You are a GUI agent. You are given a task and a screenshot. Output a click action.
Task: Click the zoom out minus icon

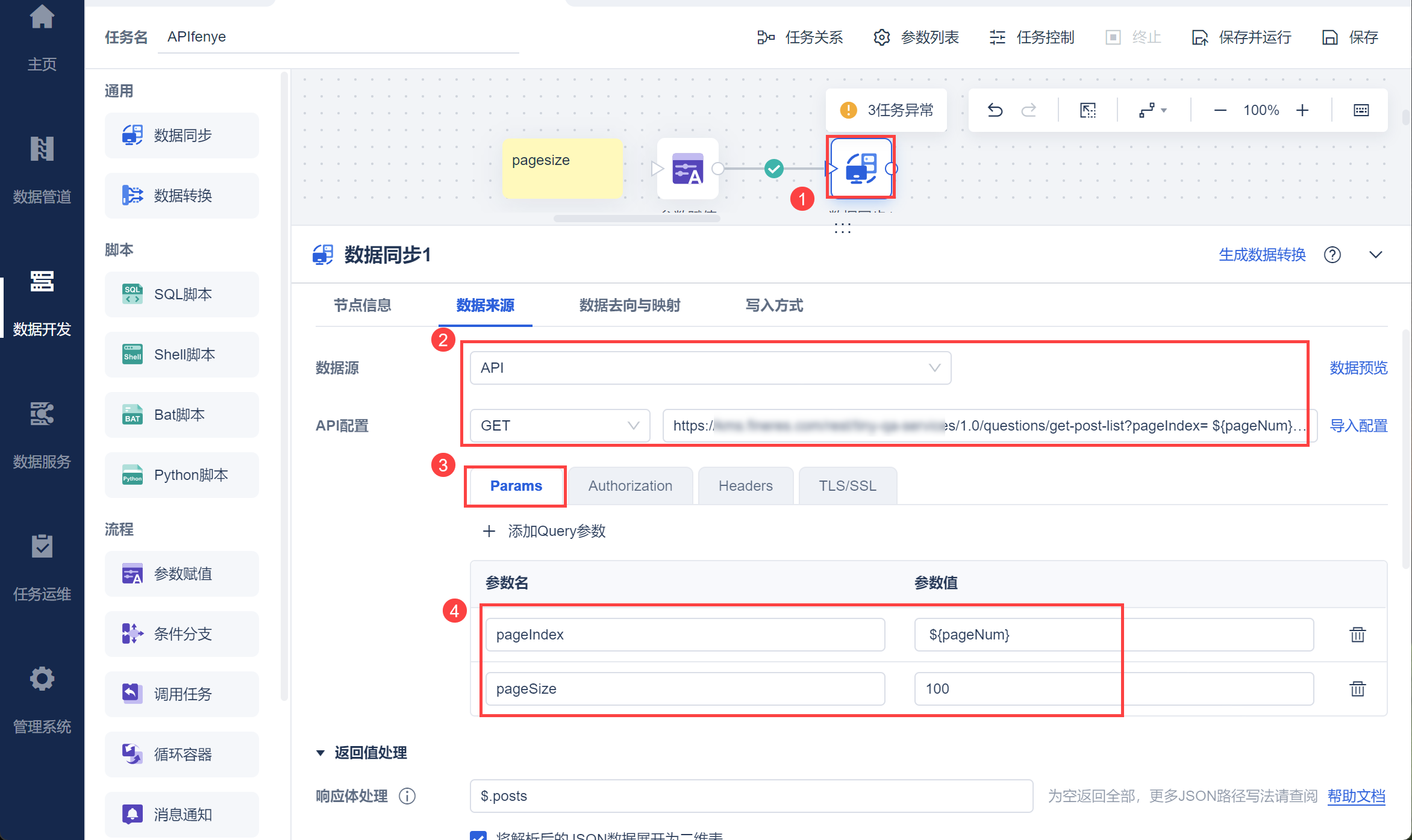pos(1220,110)
